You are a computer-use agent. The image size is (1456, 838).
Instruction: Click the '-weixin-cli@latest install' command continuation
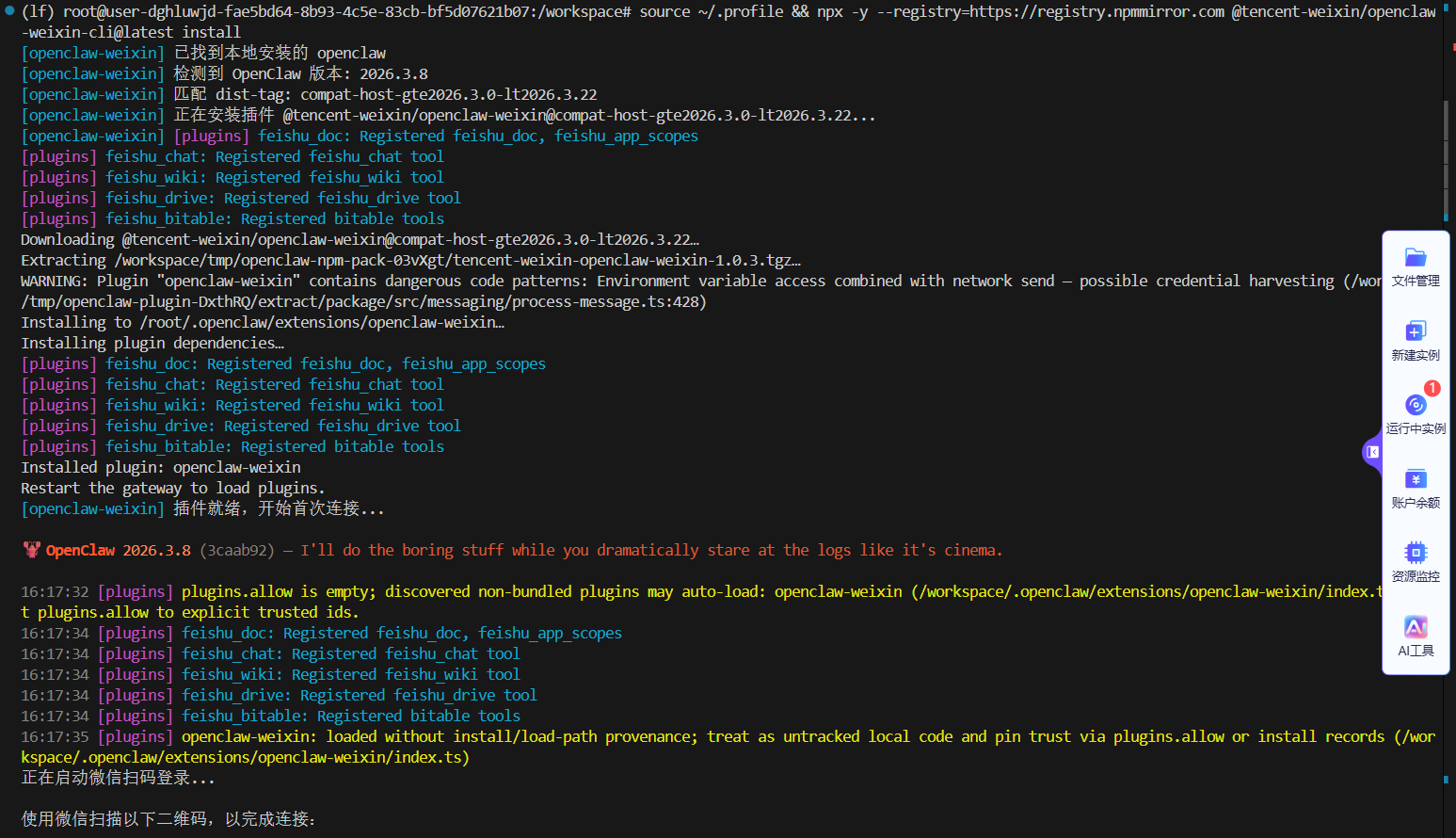tap(131, 32)
